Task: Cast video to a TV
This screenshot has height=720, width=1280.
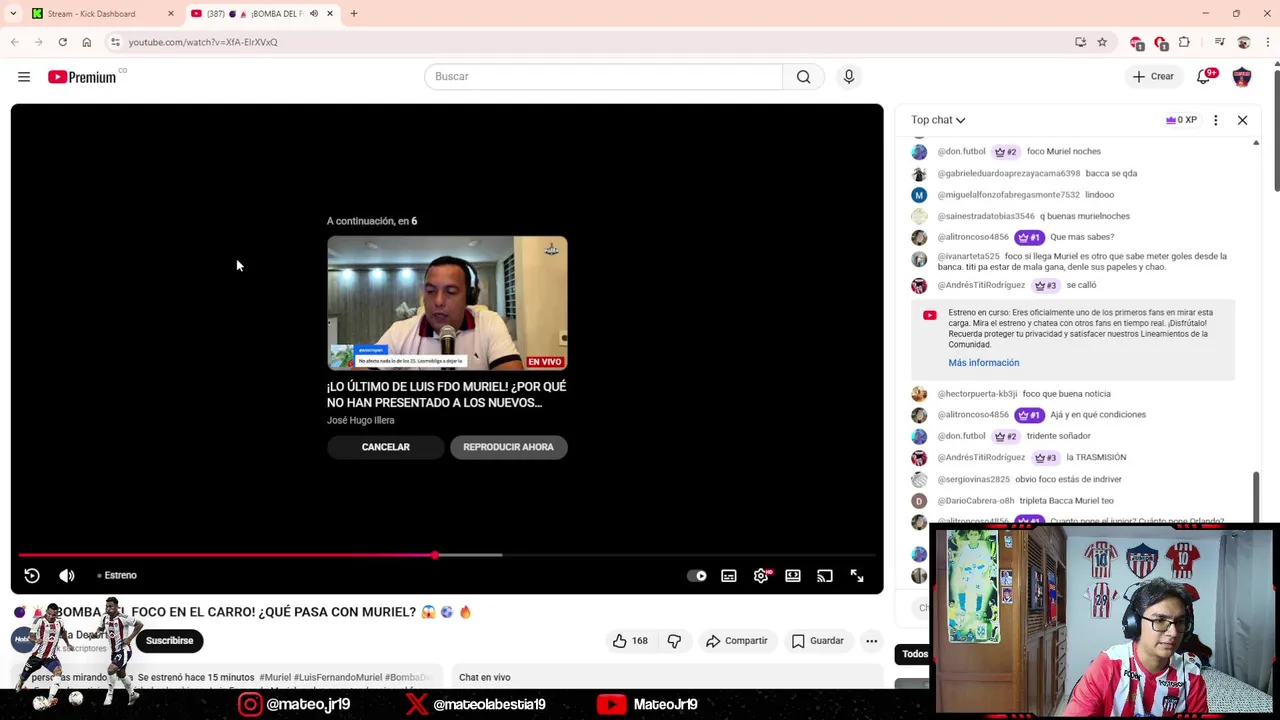Action: [825, 575]
